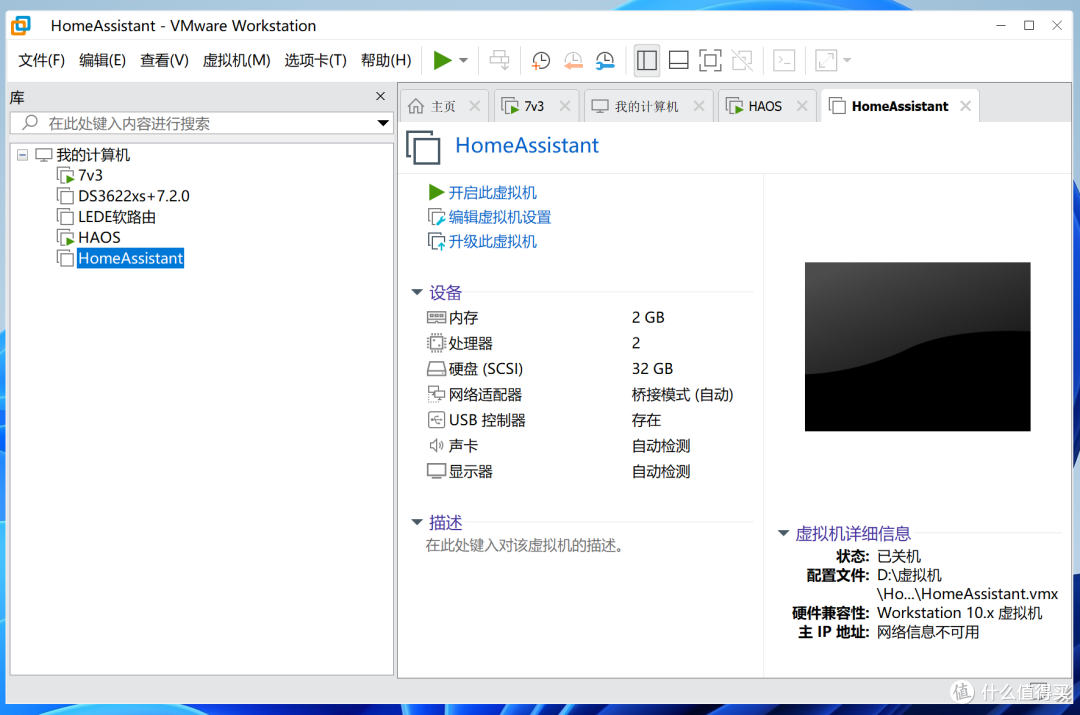Screen dimensions: 1080x715
Task: Collapse the 虚拟机详细信息 section
Action: click(x=783, y=533)
